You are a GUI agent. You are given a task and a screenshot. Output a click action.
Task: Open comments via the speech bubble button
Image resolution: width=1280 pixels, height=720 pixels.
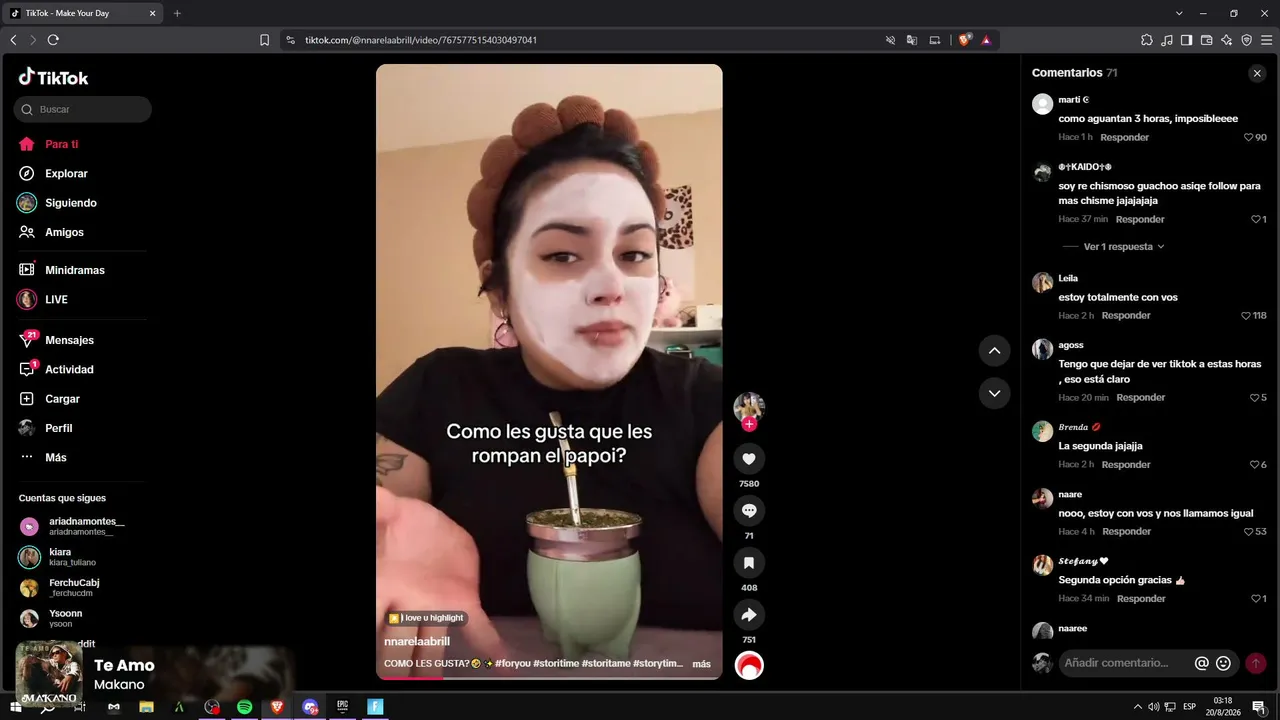coord(749,511)
